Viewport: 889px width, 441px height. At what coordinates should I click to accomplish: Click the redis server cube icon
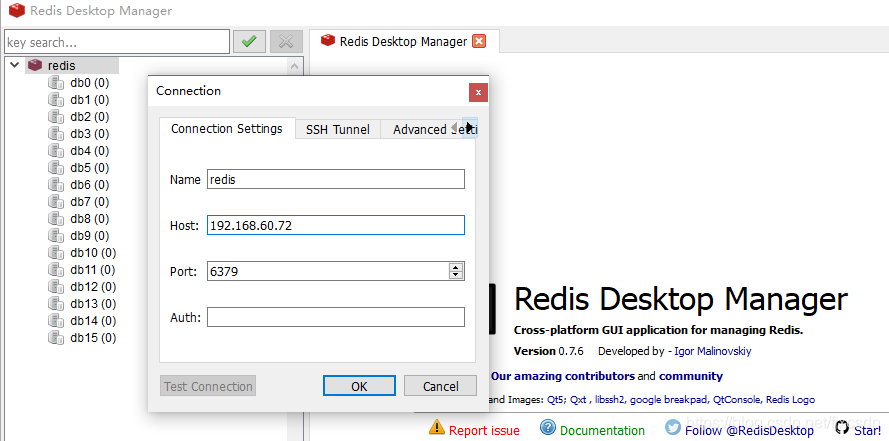pyautogui.click(x=35, y=65)
